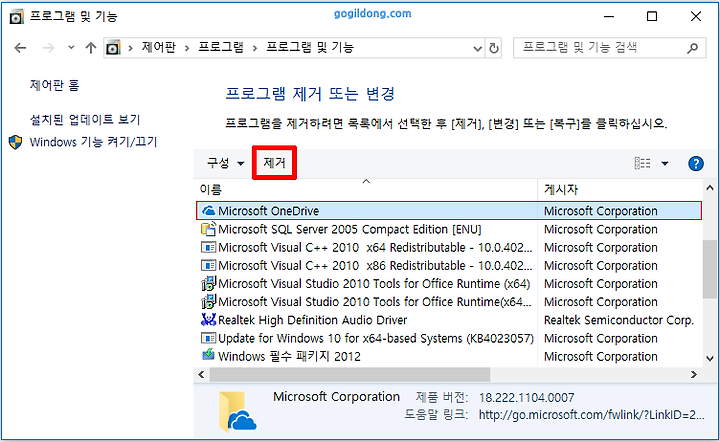This screenshot has width=720, height=442.
Task: Select Visual C++ 2010 x64 Redistributable
Action: [x=375, y=247]
